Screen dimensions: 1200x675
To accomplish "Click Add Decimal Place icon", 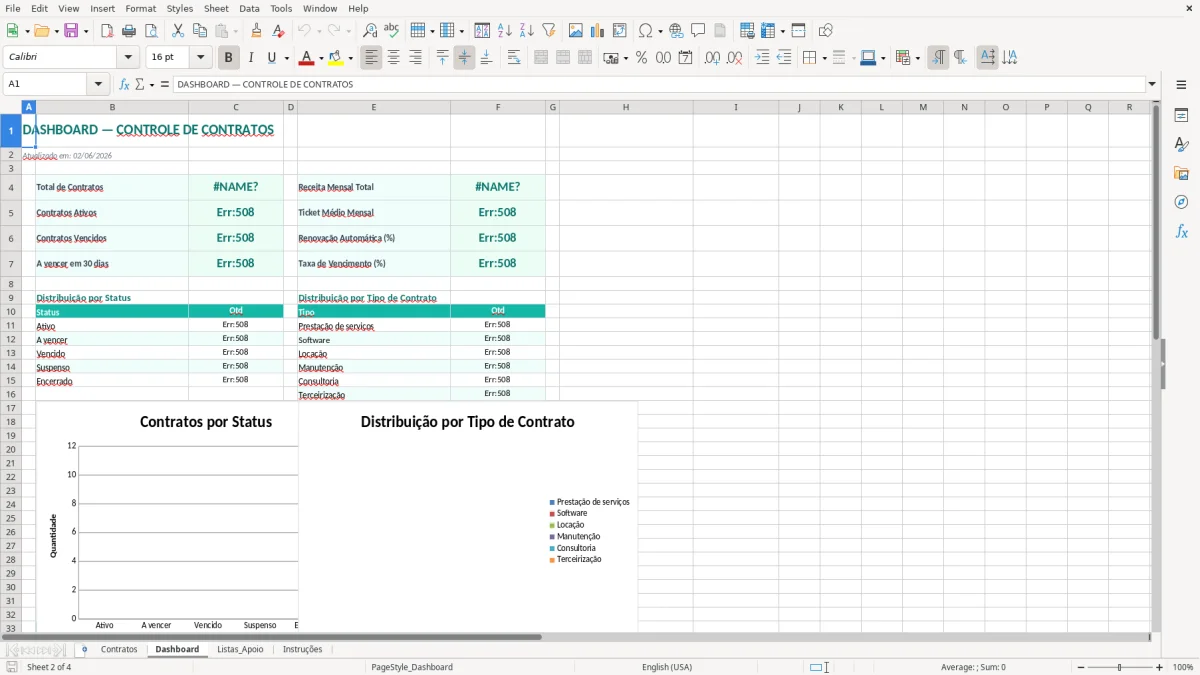I will pyautogui.click(x=712, y=58).
